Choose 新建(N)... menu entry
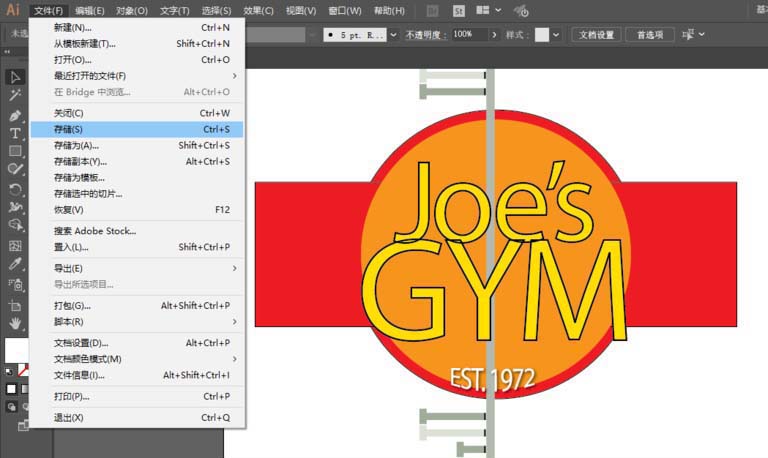Viewport: 768px width, 458px height. tap(137, 27)
